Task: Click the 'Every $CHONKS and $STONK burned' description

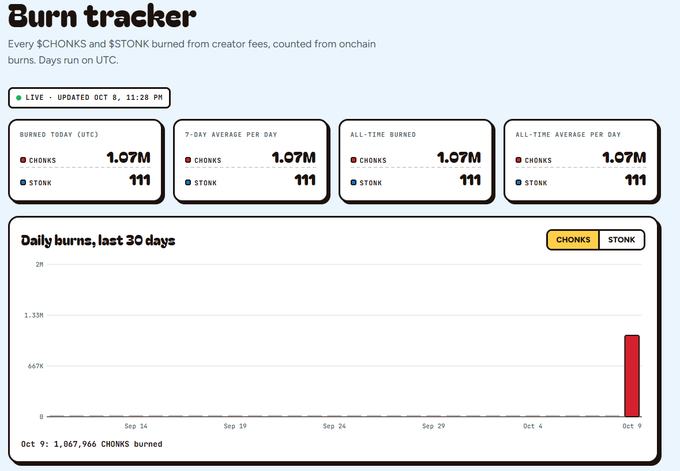Action: 192,52
